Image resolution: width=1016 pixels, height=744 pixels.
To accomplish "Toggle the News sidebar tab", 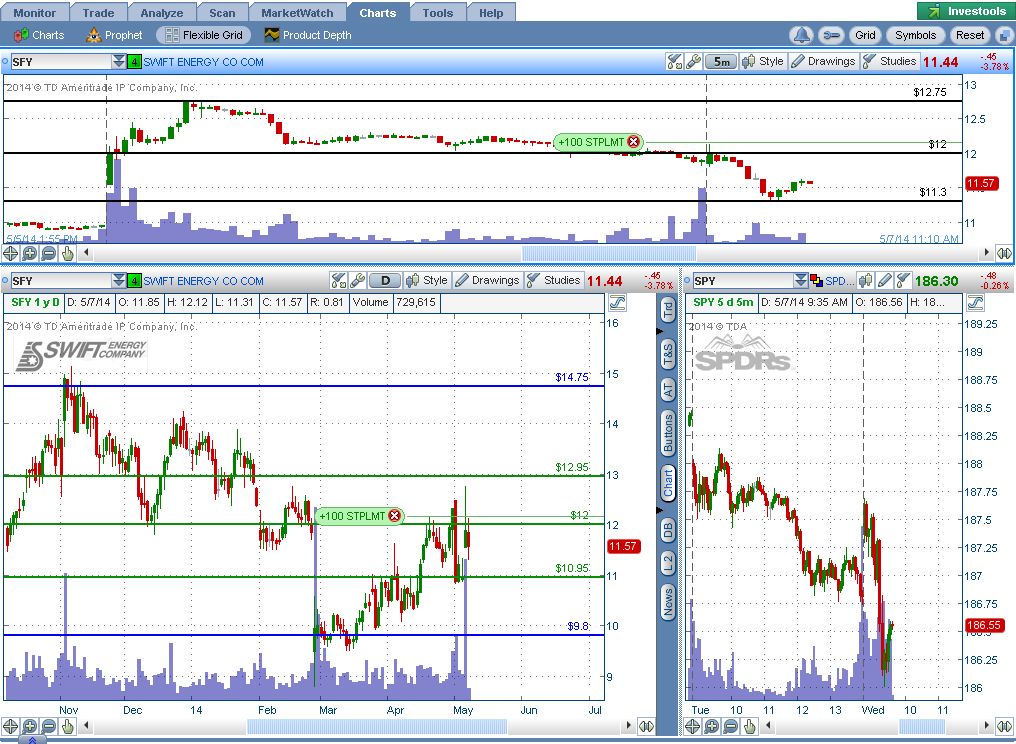I will (667, 602).
